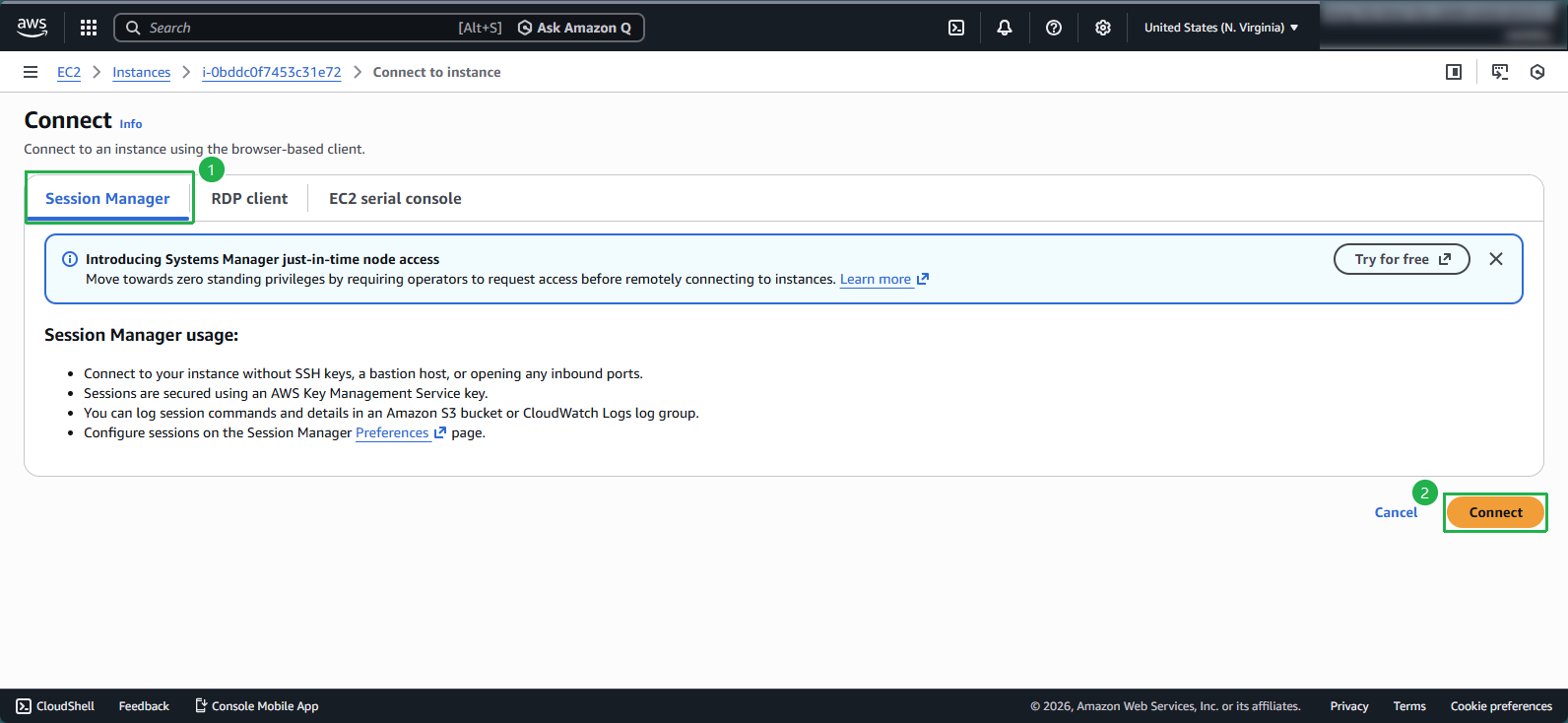Click Ask Amazon Q button
This screenshot has height=723, width=1568.
pyautogui.click(x=575, y=28)
